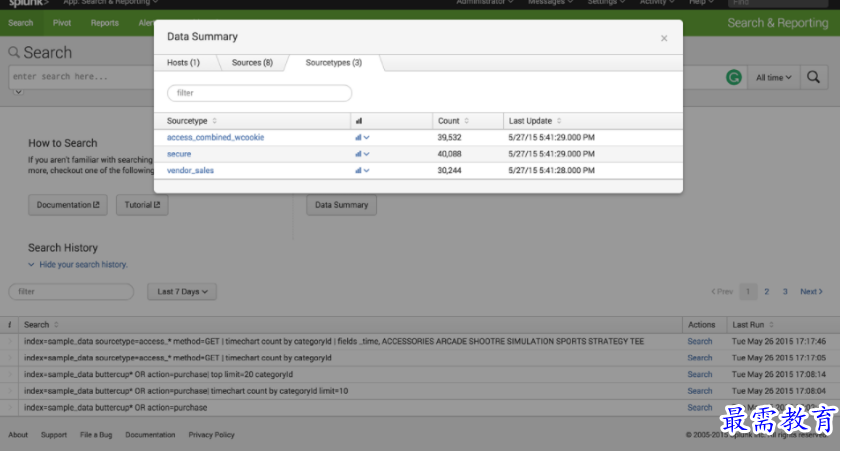This screenshot has height=451, width=844.
Task: Run Search for top limit=20 categoryId query
Action: 699,375
